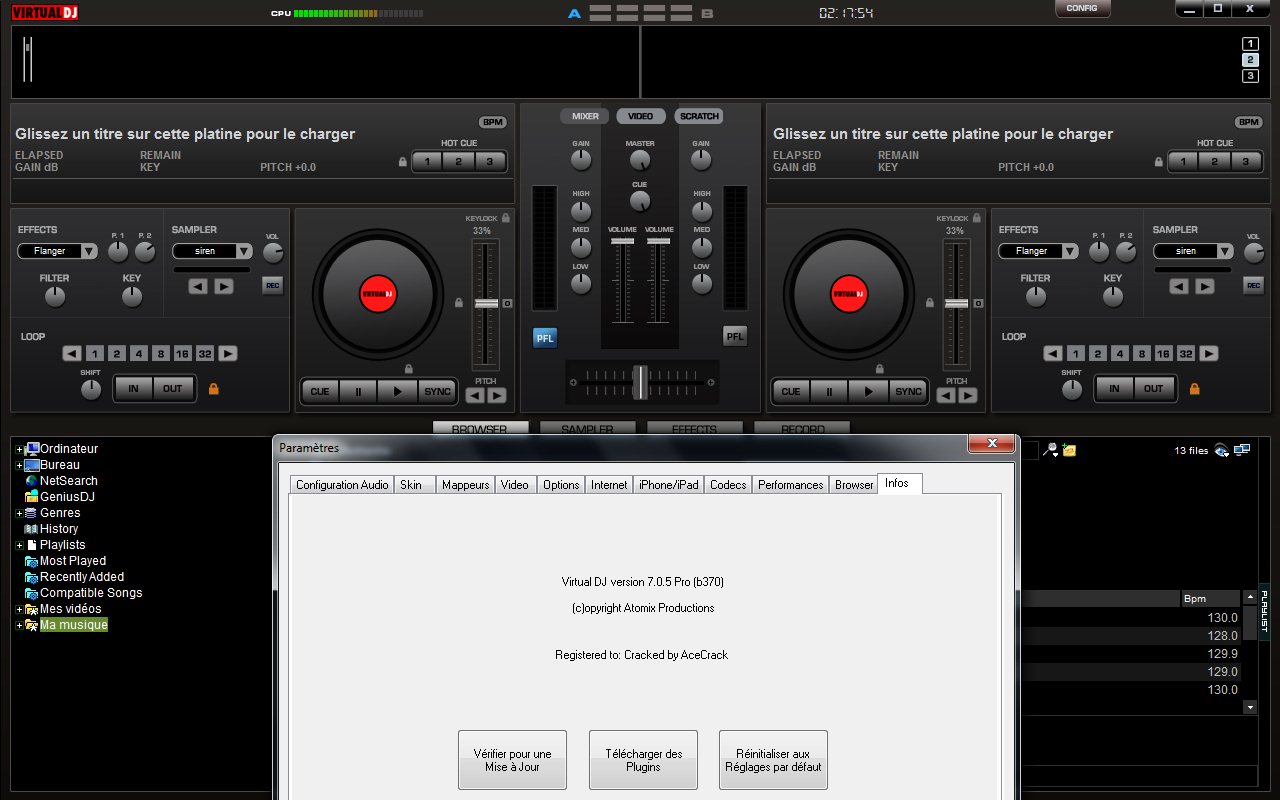Go to previous sample on left sampler
The image size is (1280, 800).
[198, 286]
